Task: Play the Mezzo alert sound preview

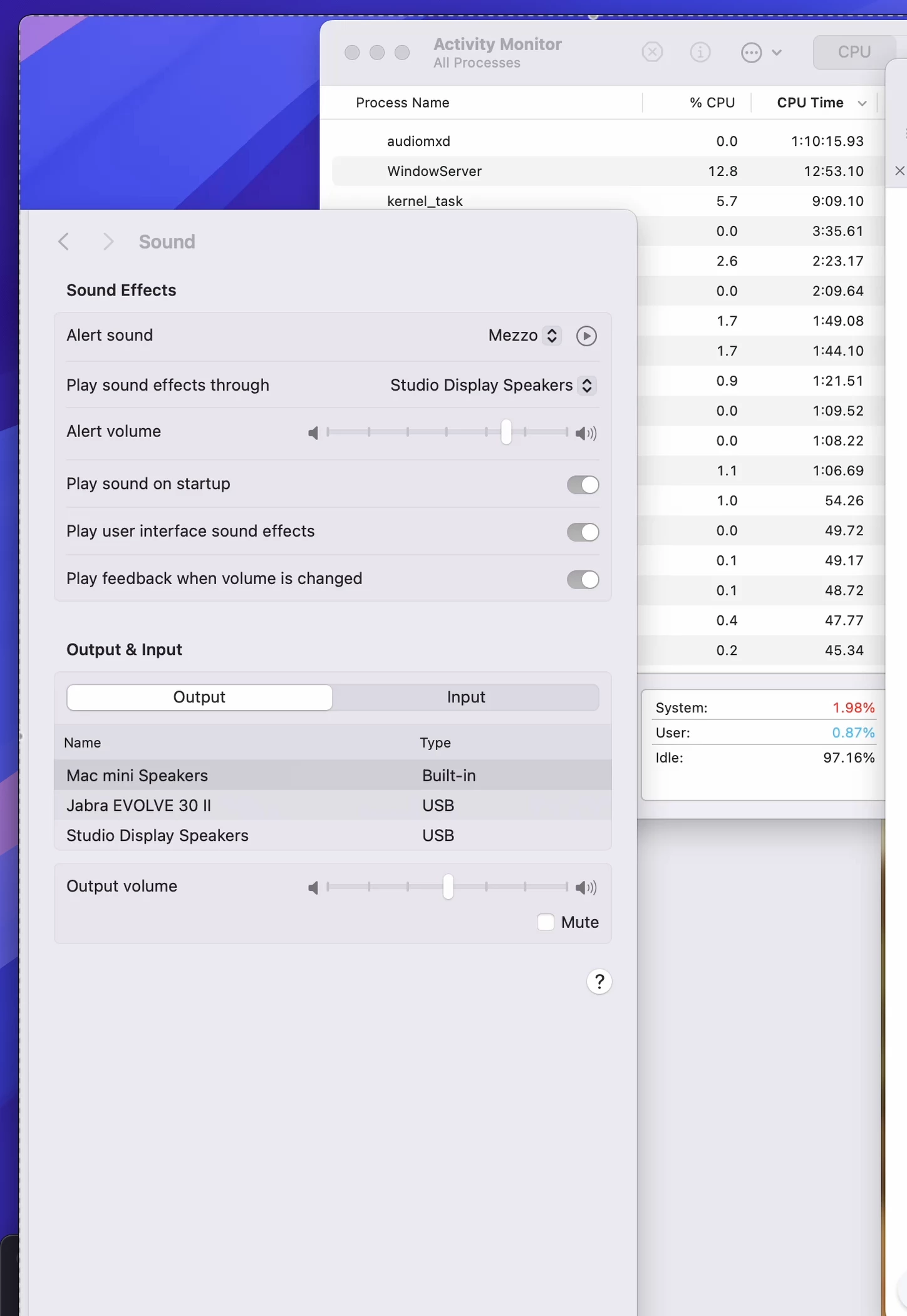Action: (x=586, y=336)
